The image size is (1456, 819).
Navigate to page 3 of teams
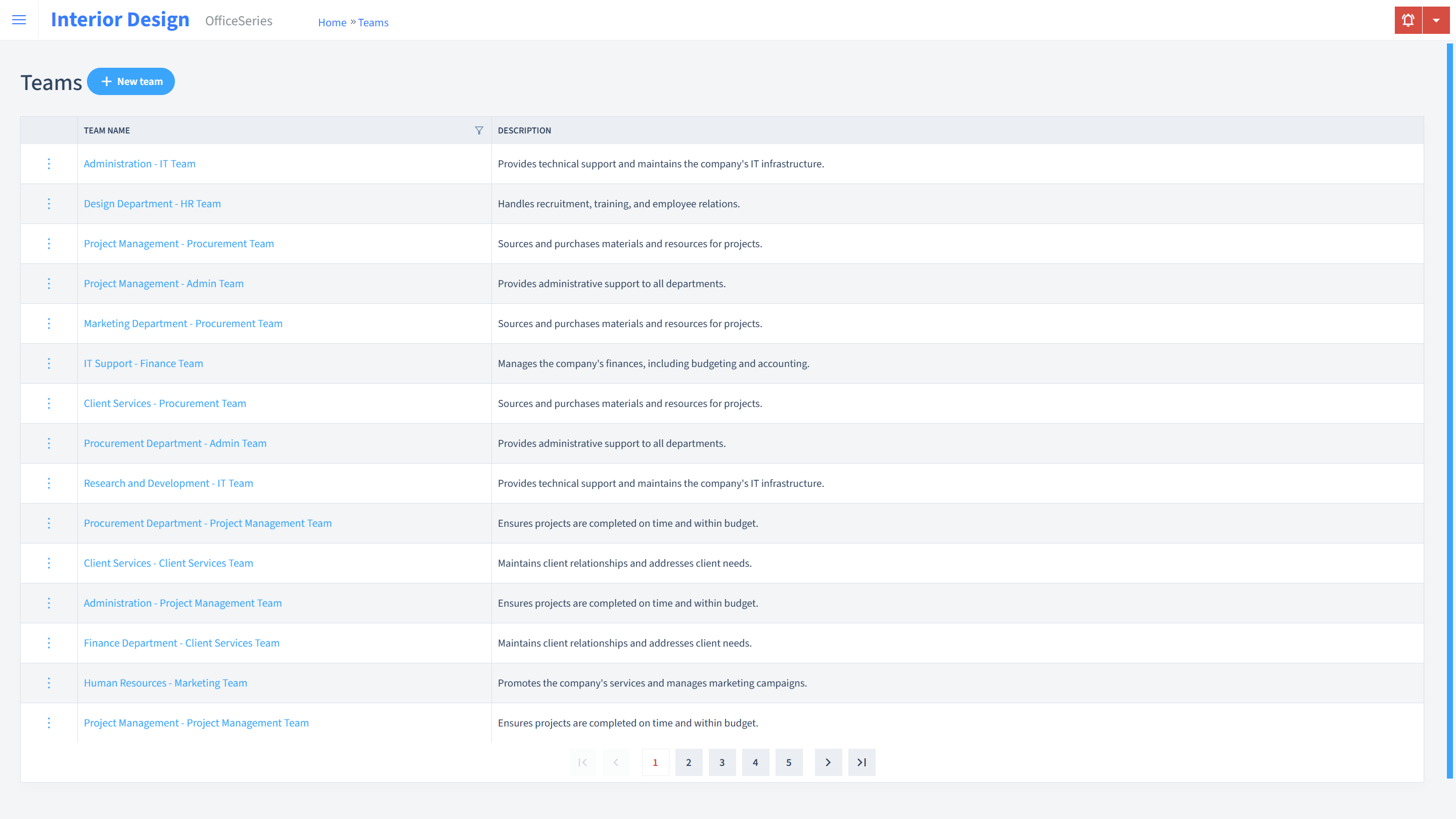pyautogui.click(x=722, y=762)
